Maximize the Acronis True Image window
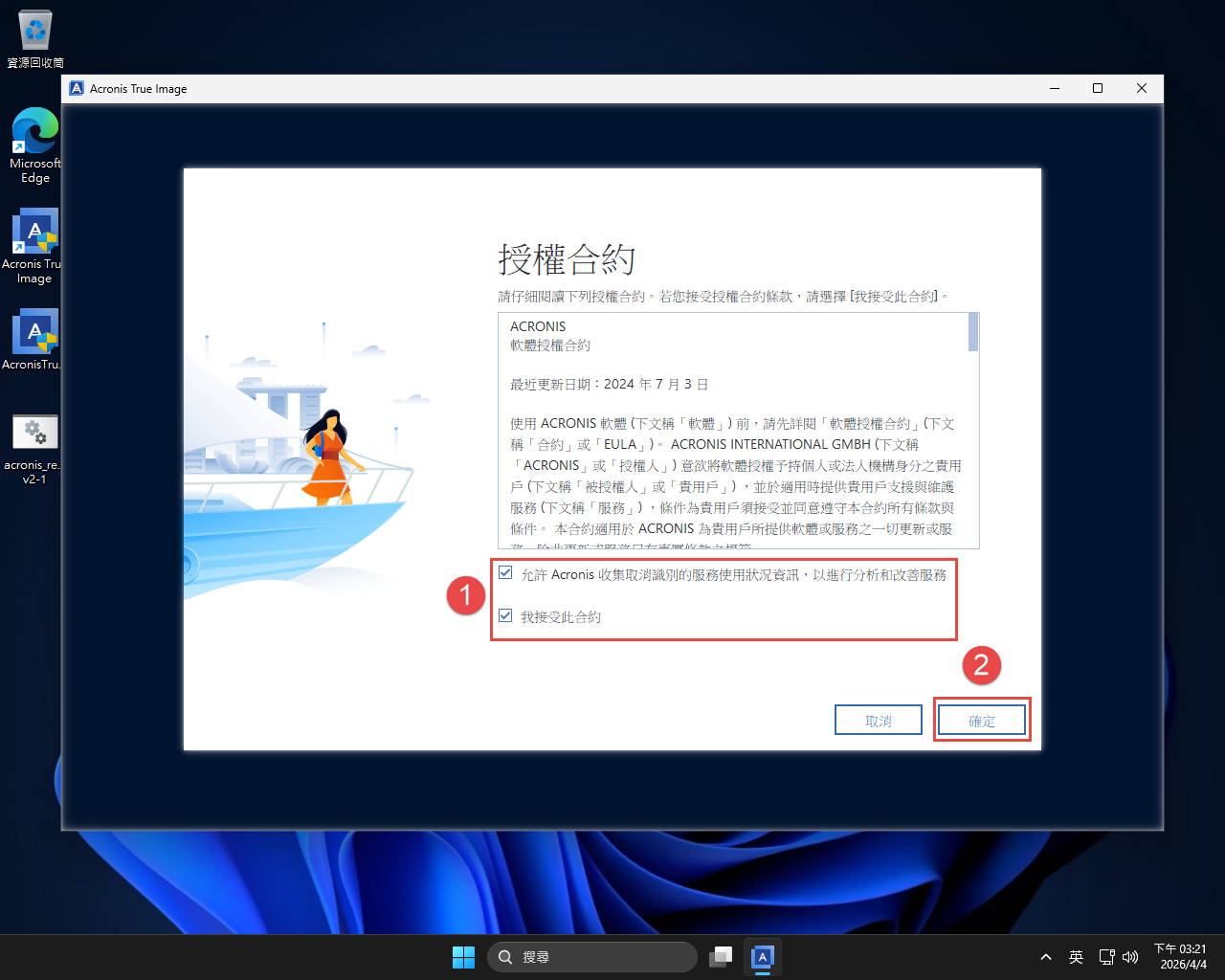 coord(1098,88)
